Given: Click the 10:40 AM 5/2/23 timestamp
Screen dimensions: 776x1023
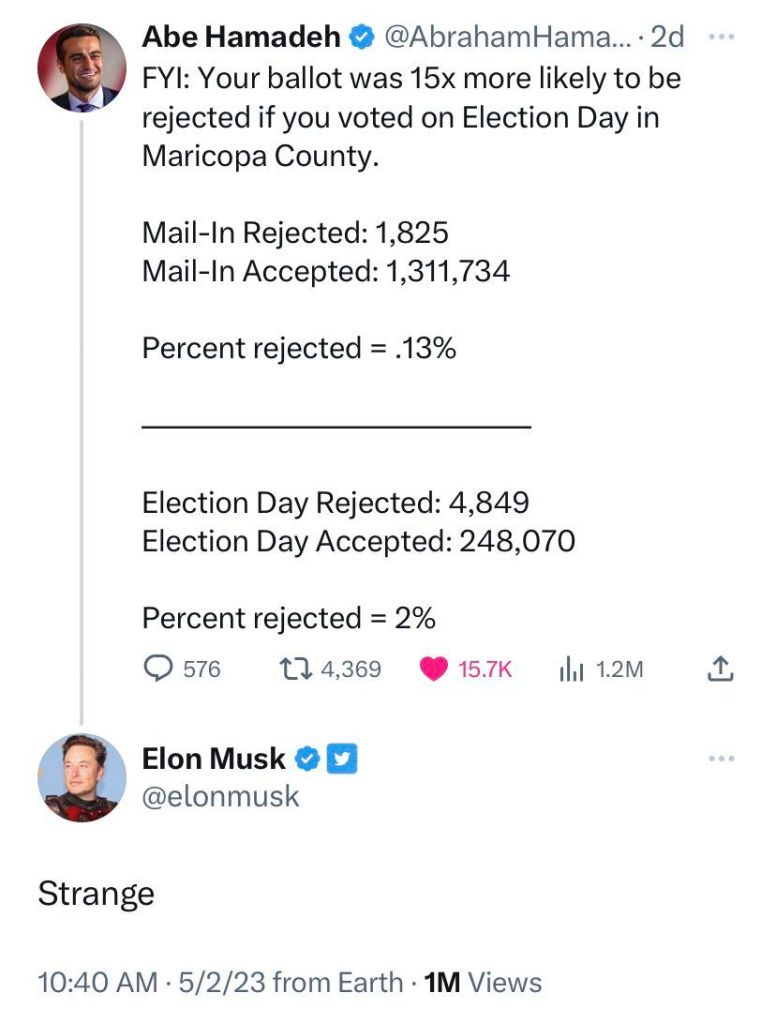Looking at the screenshot, I should pyautogui.click(x=150, y=982).
